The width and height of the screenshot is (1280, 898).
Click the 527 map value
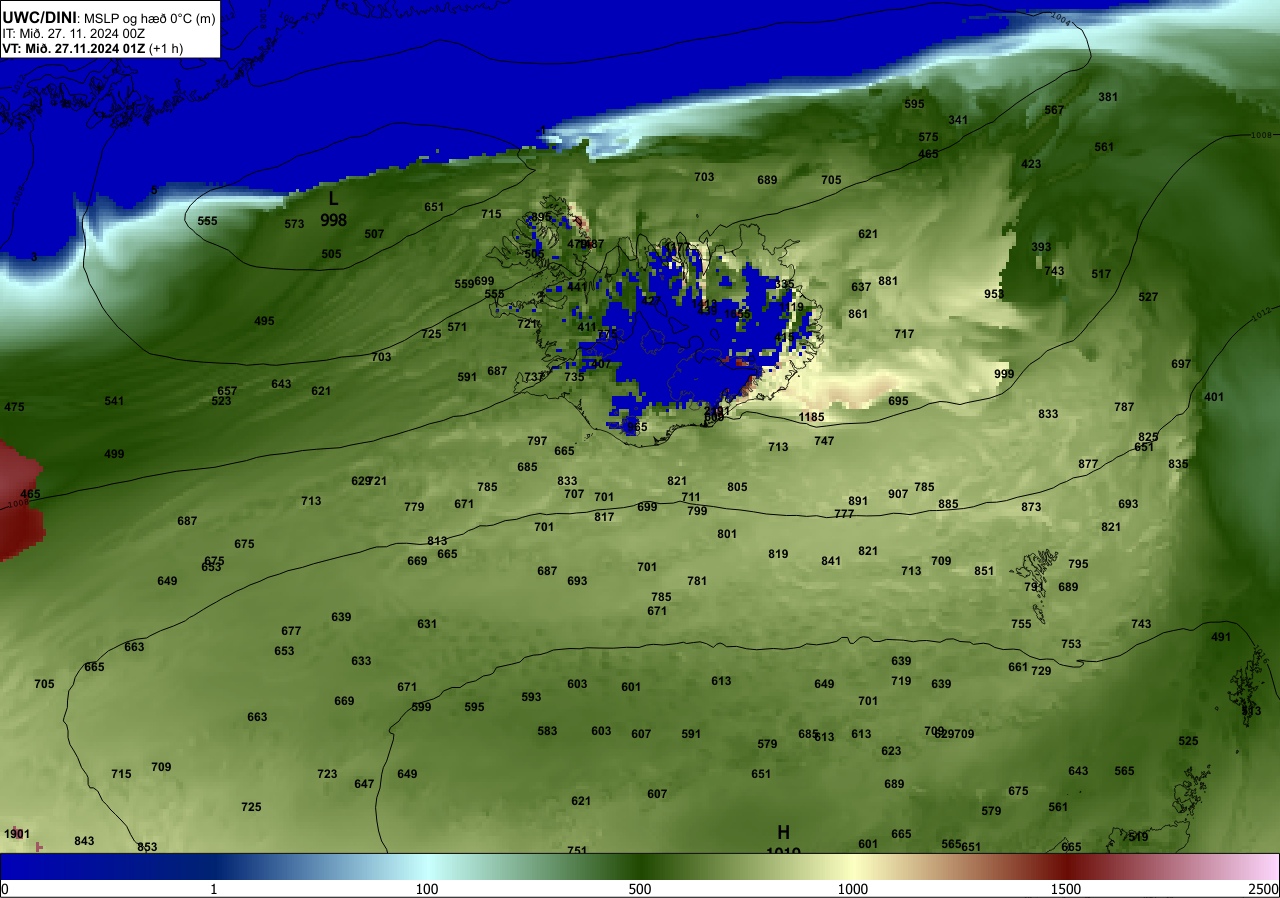tap(1148, 297)
